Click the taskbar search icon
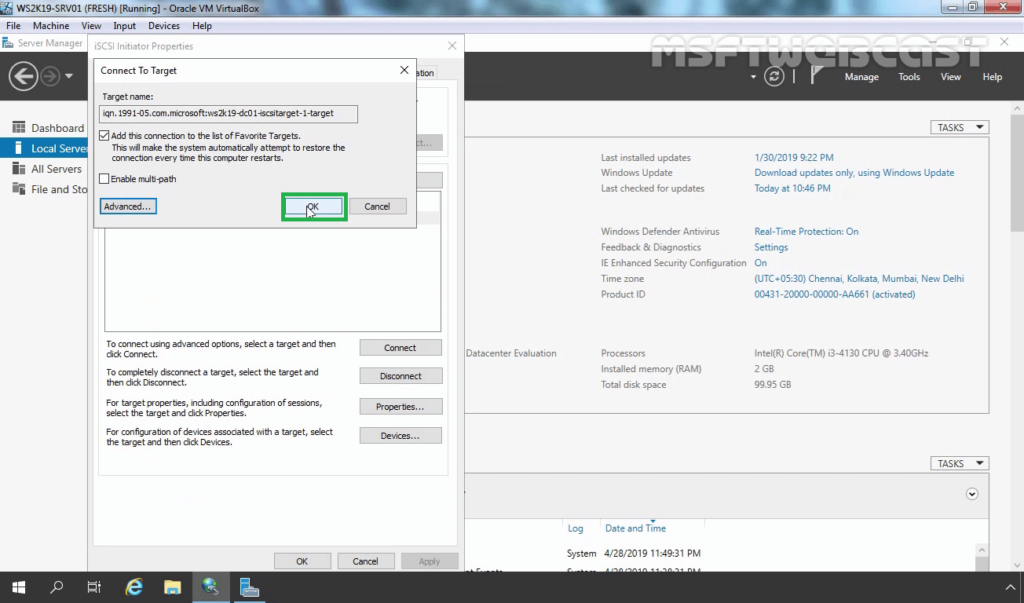This screenshot has width=1024, height=603. coord(57,587)
